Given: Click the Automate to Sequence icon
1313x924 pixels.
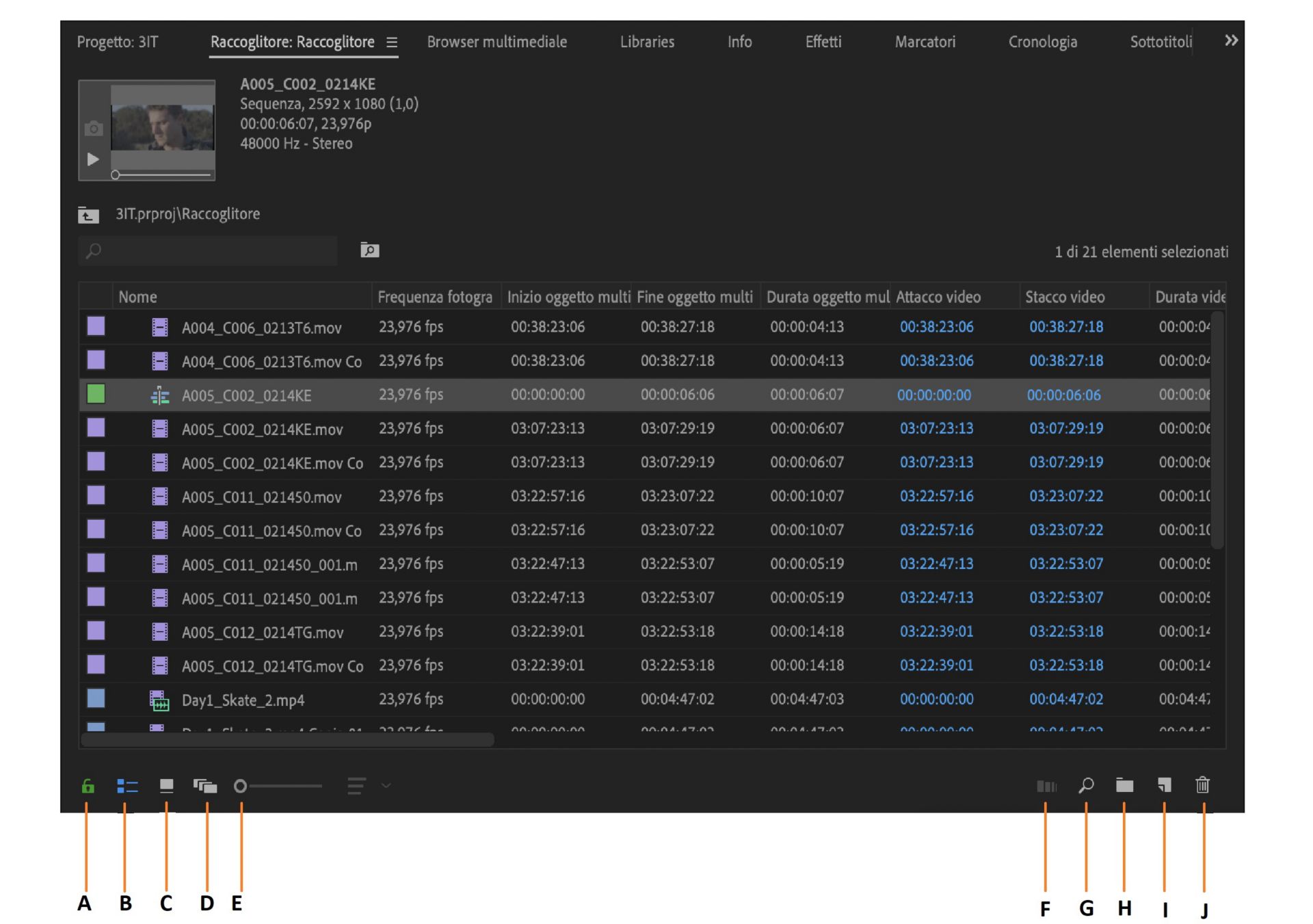Looking at the screenshot, I should (x=1046, y=786).
